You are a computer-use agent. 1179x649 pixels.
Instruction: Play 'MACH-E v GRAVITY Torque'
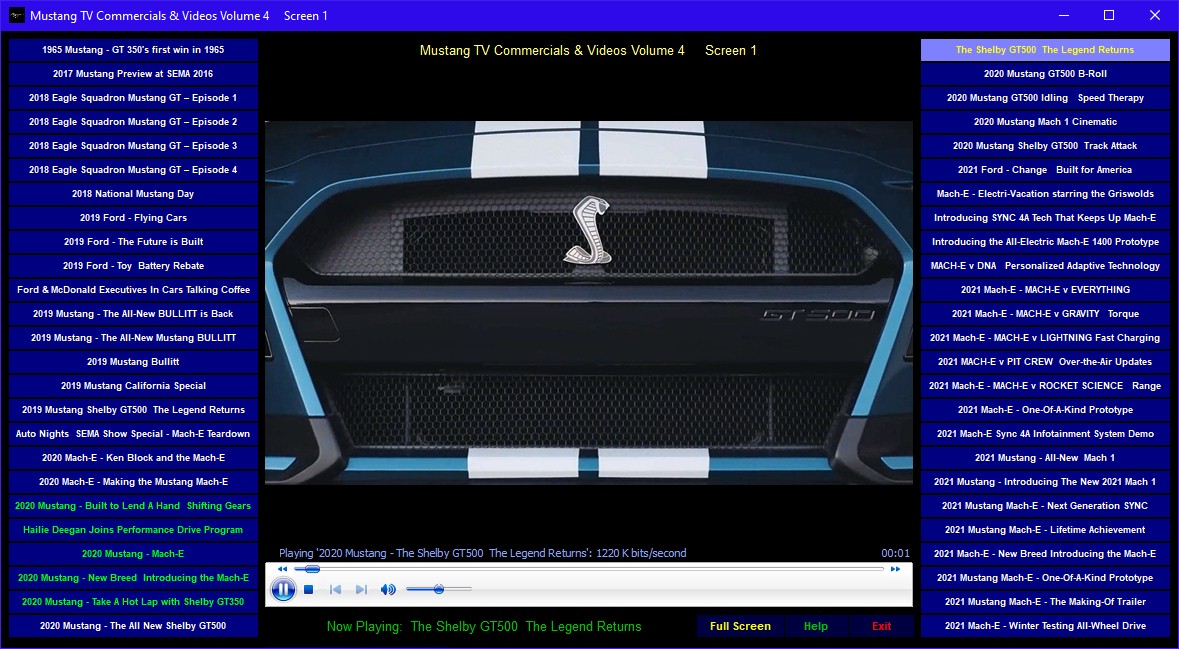coord(1045,314)
